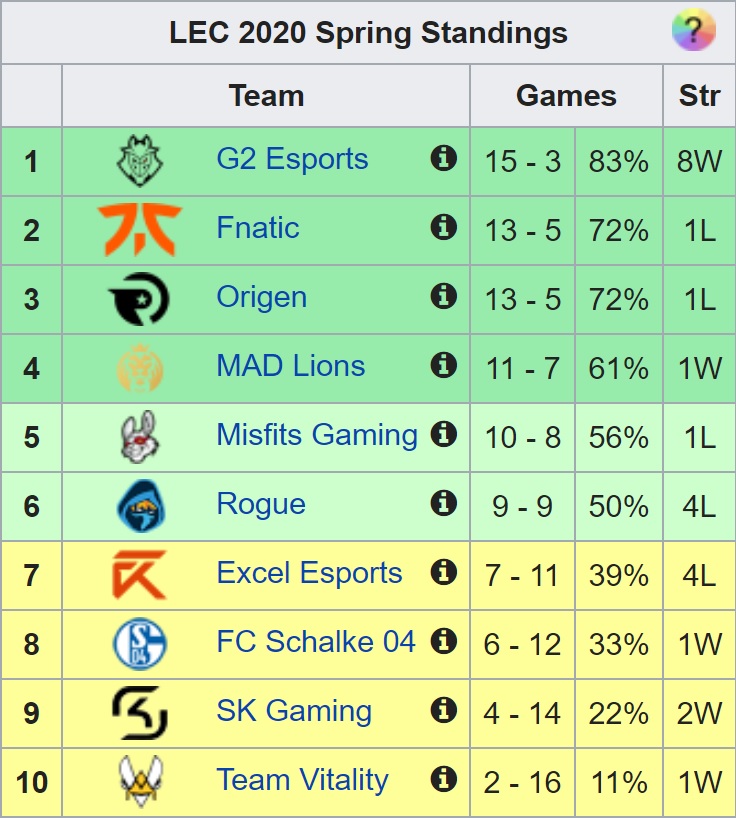Click the Rogue hooded logo
Image resolution: width=736 pixels, height=818 pixels.
click(x=140, y=506)
